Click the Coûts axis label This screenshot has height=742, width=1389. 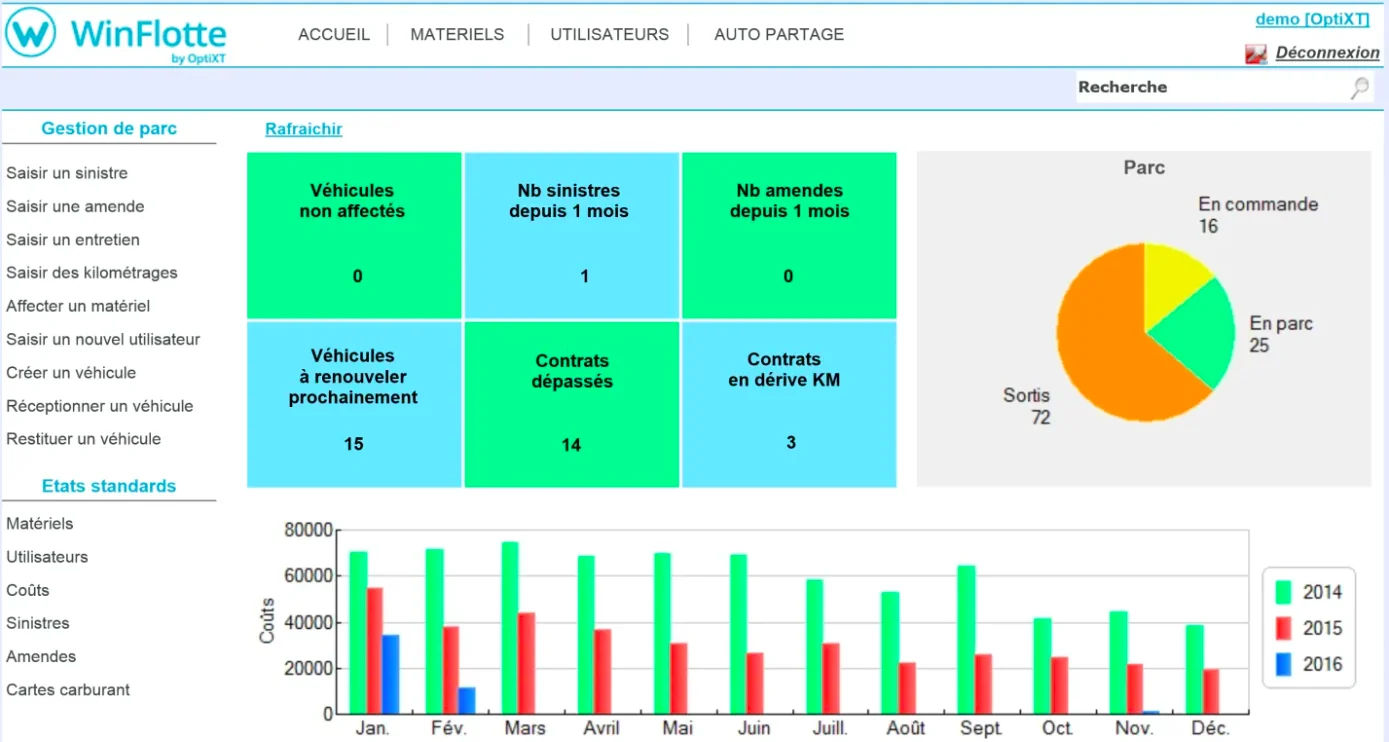click(267, 621)
